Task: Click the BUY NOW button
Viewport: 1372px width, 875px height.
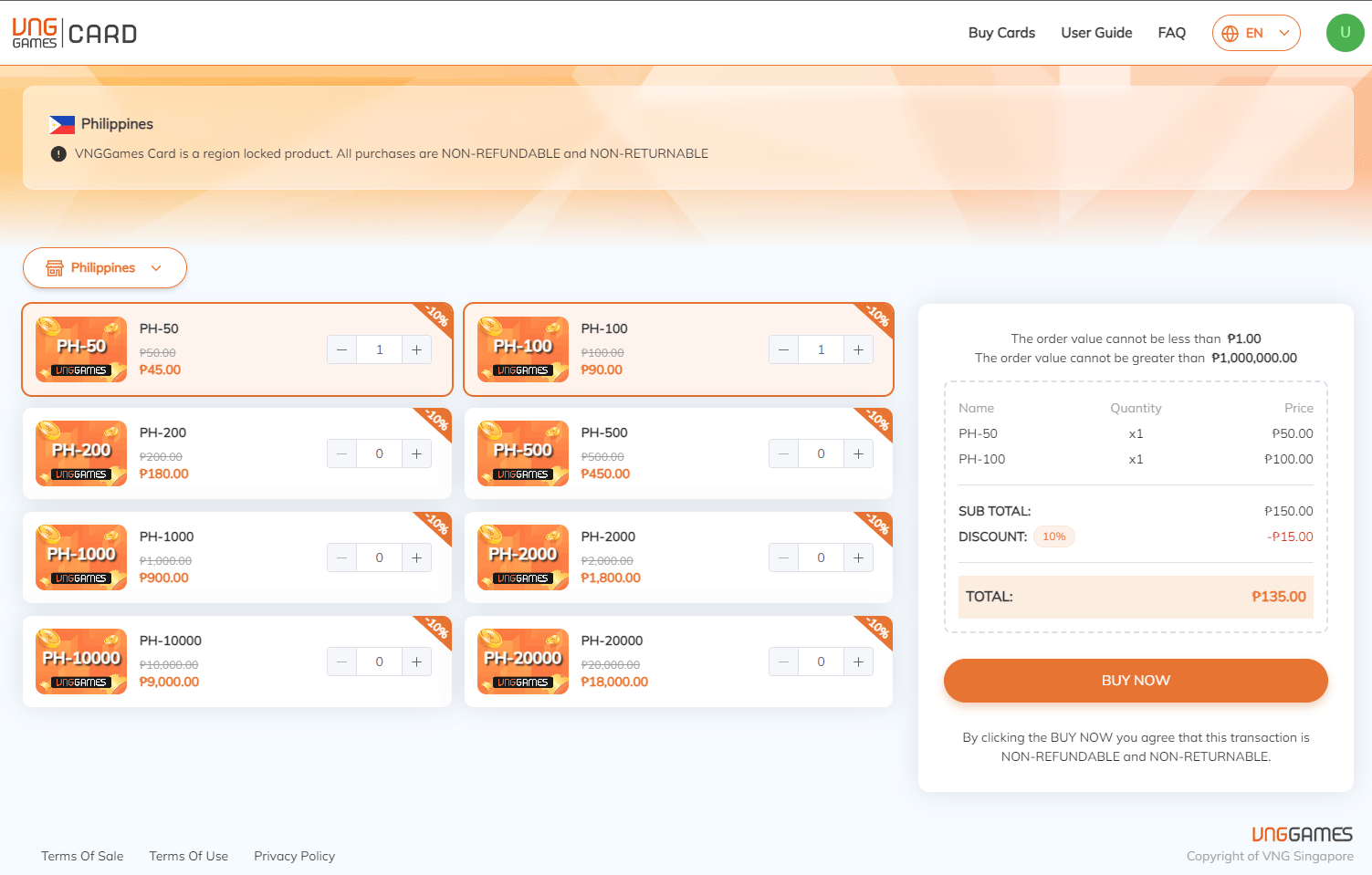Action: 1136,681
